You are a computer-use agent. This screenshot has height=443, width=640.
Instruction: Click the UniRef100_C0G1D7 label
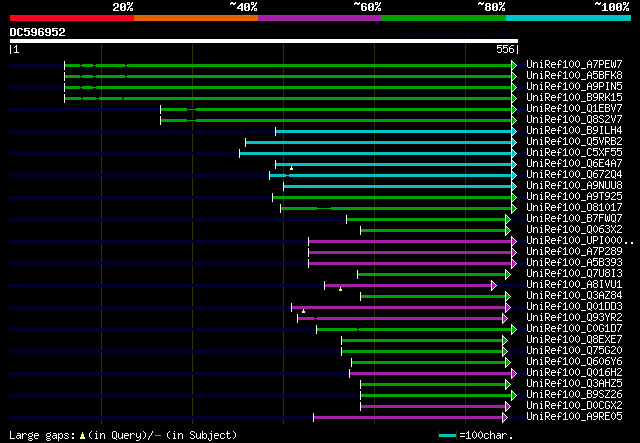point(574,329)
